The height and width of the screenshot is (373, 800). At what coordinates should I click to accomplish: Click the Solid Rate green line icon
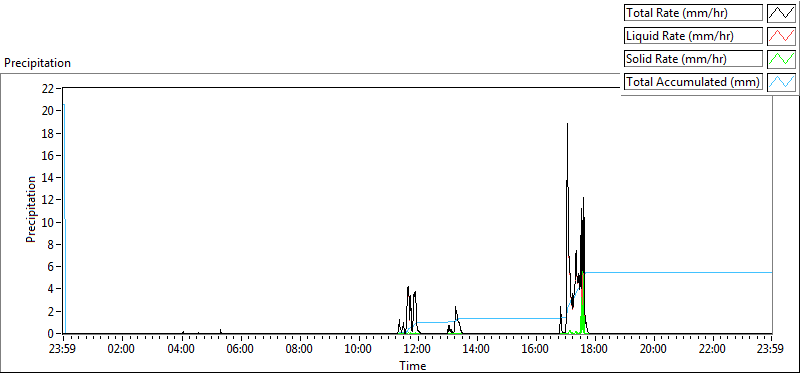tap(781, 59)
